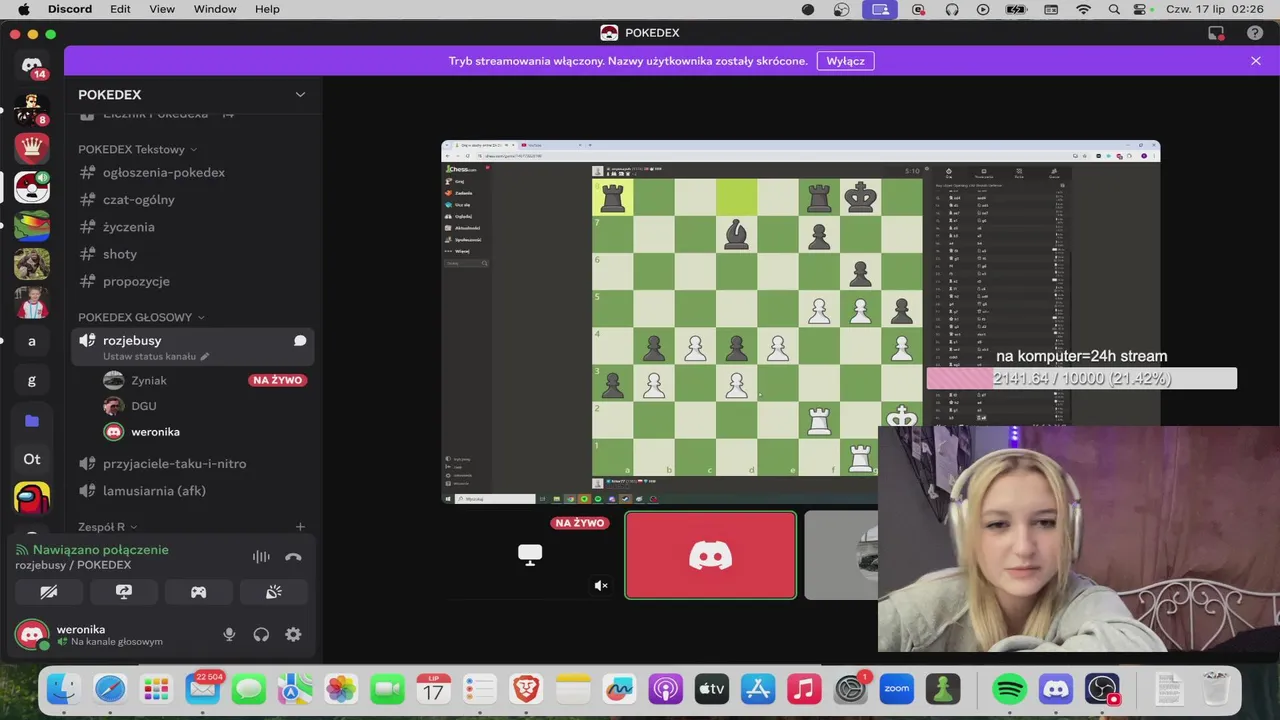Select the Pokeball POKEDEX server icon
This screenshot has width=1280, height=720.
(32, 187)
